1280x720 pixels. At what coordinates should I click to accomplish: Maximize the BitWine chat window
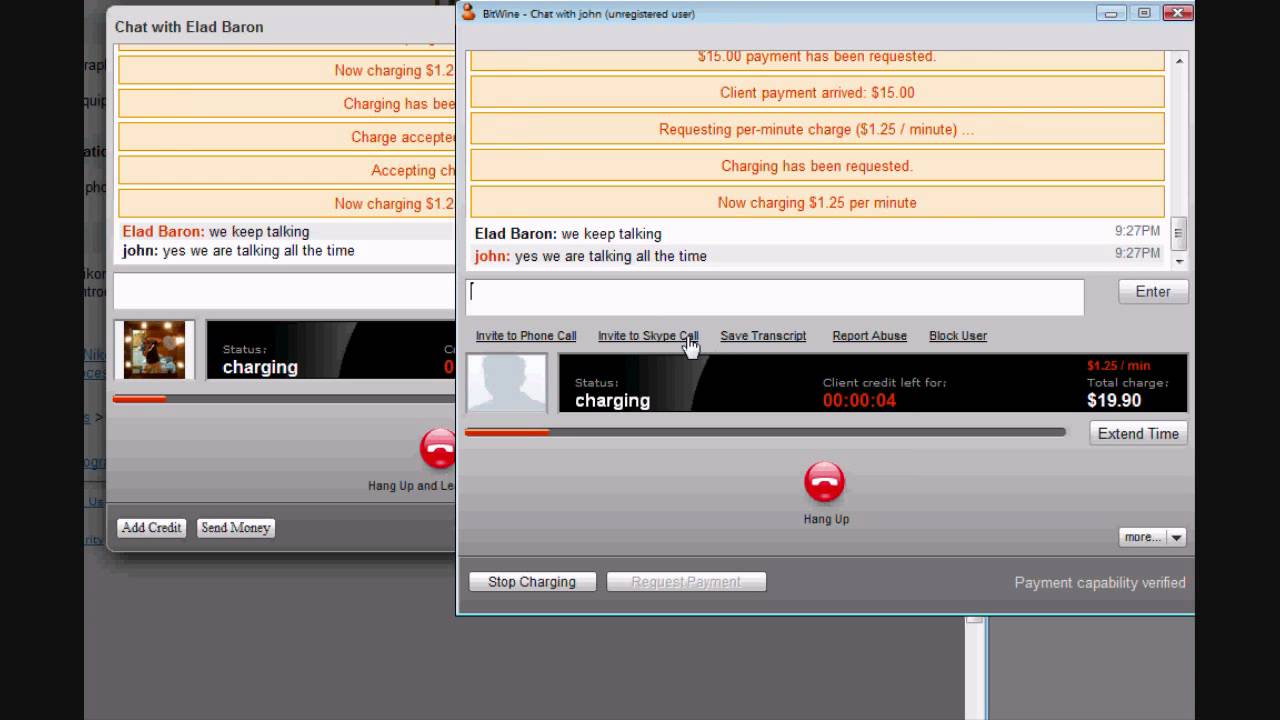[1144, 13]
